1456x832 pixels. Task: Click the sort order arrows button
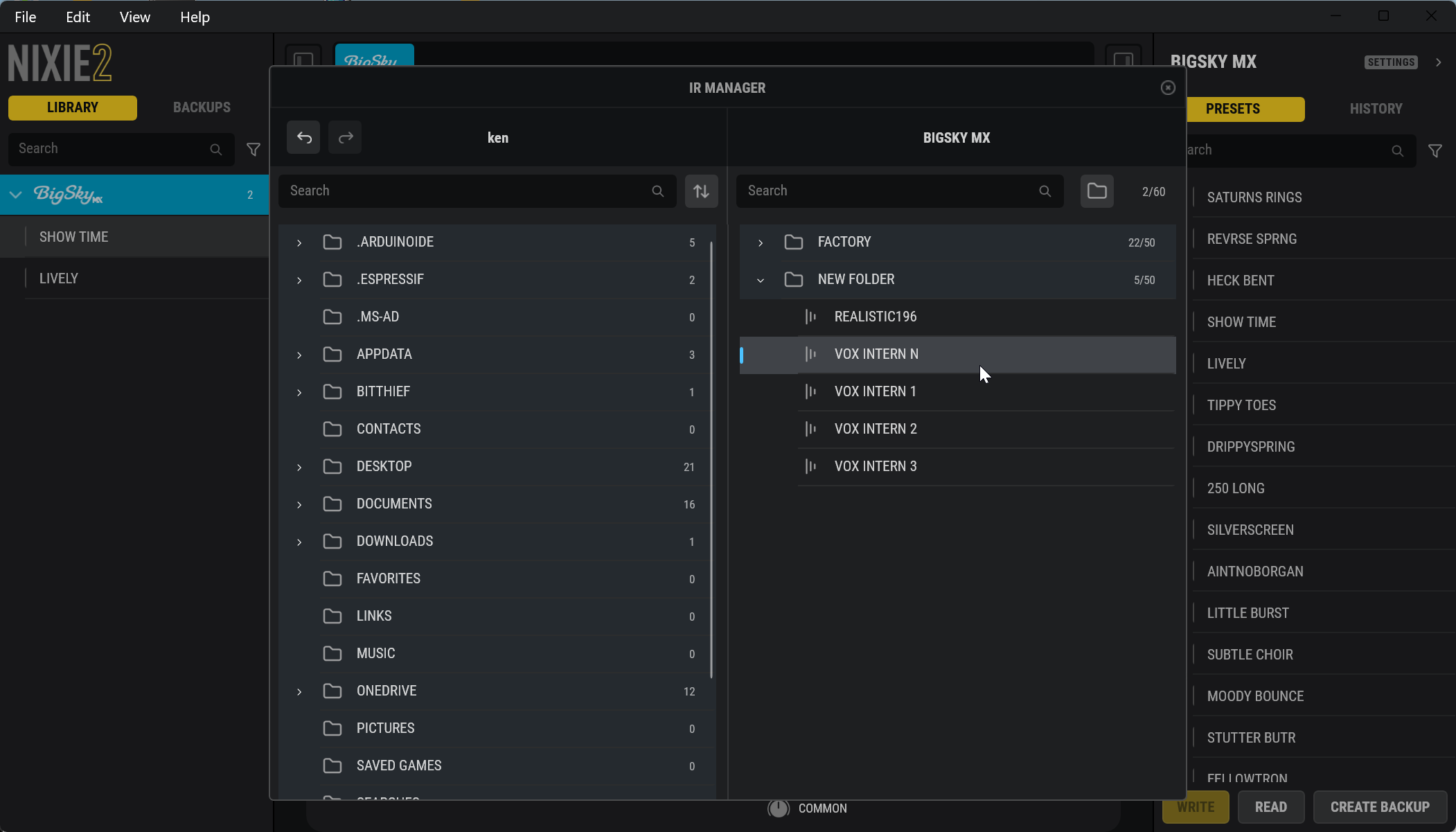701,191
